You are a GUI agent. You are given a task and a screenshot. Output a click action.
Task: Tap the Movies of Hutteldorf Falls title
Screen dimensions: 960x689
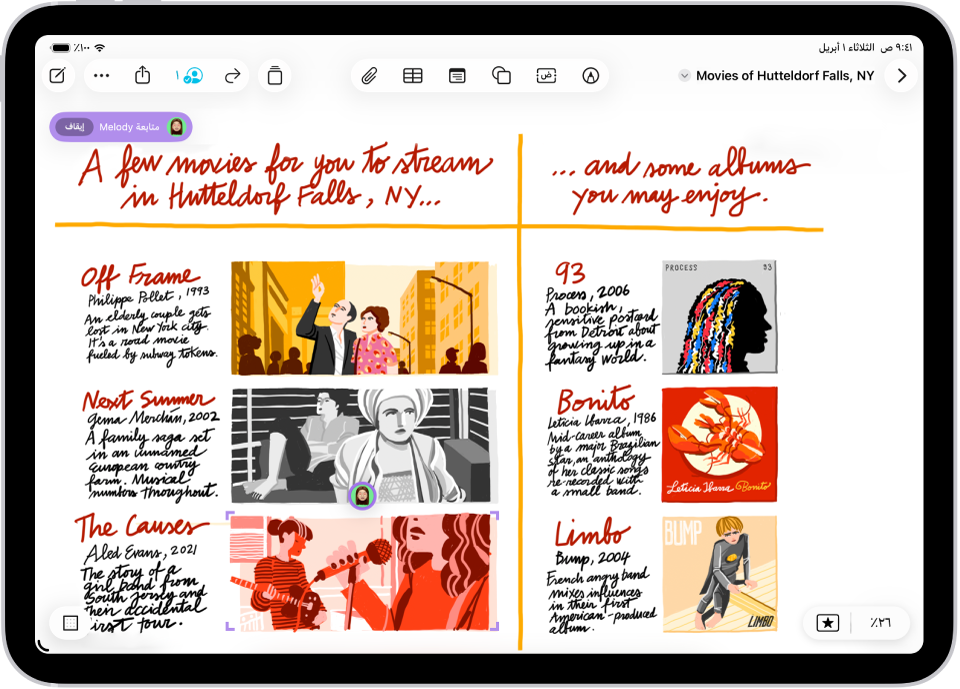[x=784, y=76]
